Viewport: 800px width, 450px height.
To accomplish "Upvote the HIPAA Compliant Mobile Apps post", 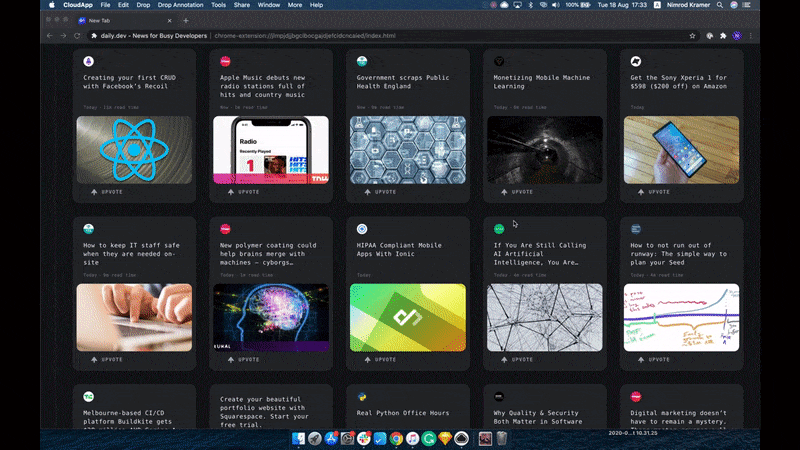I will (x=381, y=360).
